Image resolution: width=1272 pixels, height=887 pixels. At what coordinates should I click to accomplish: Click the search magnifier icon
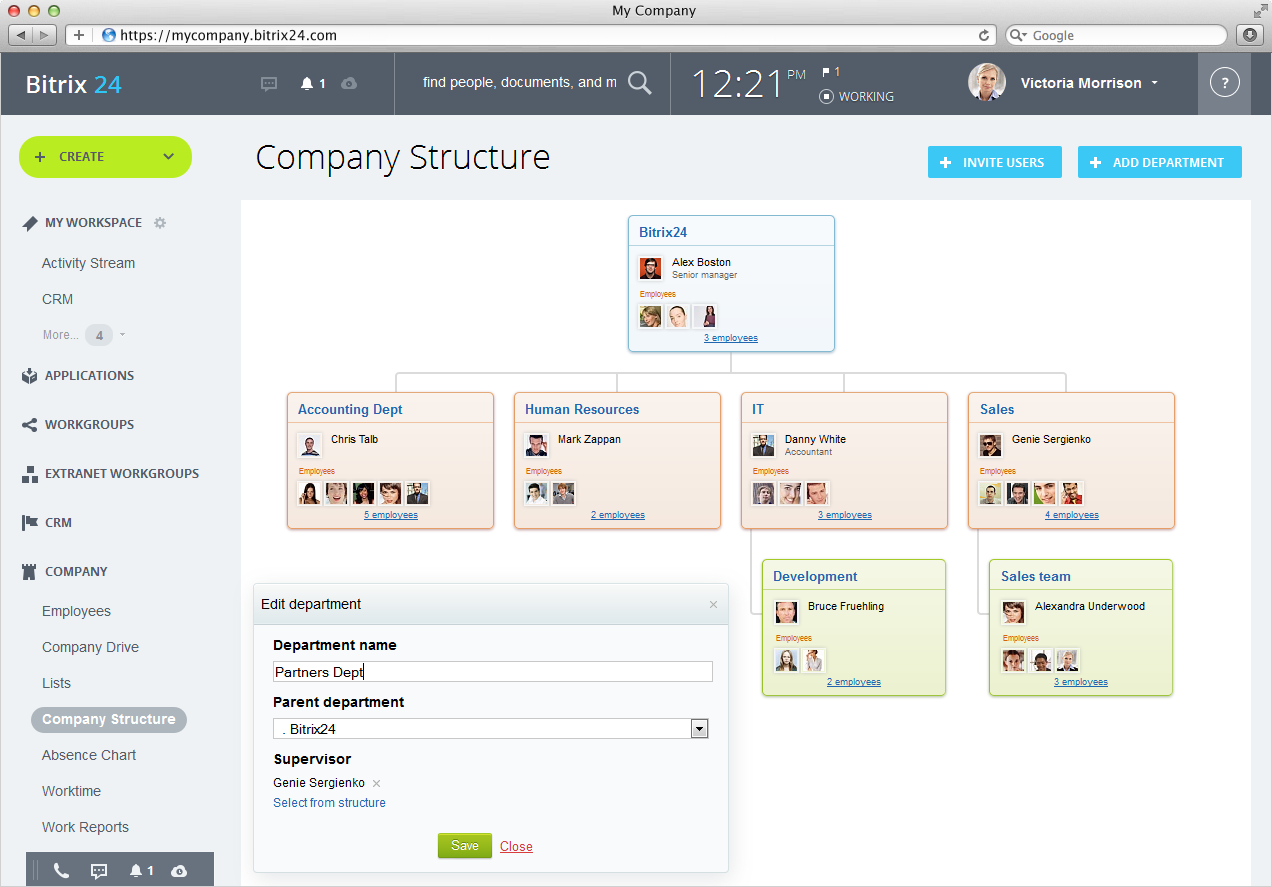point(639,83)
